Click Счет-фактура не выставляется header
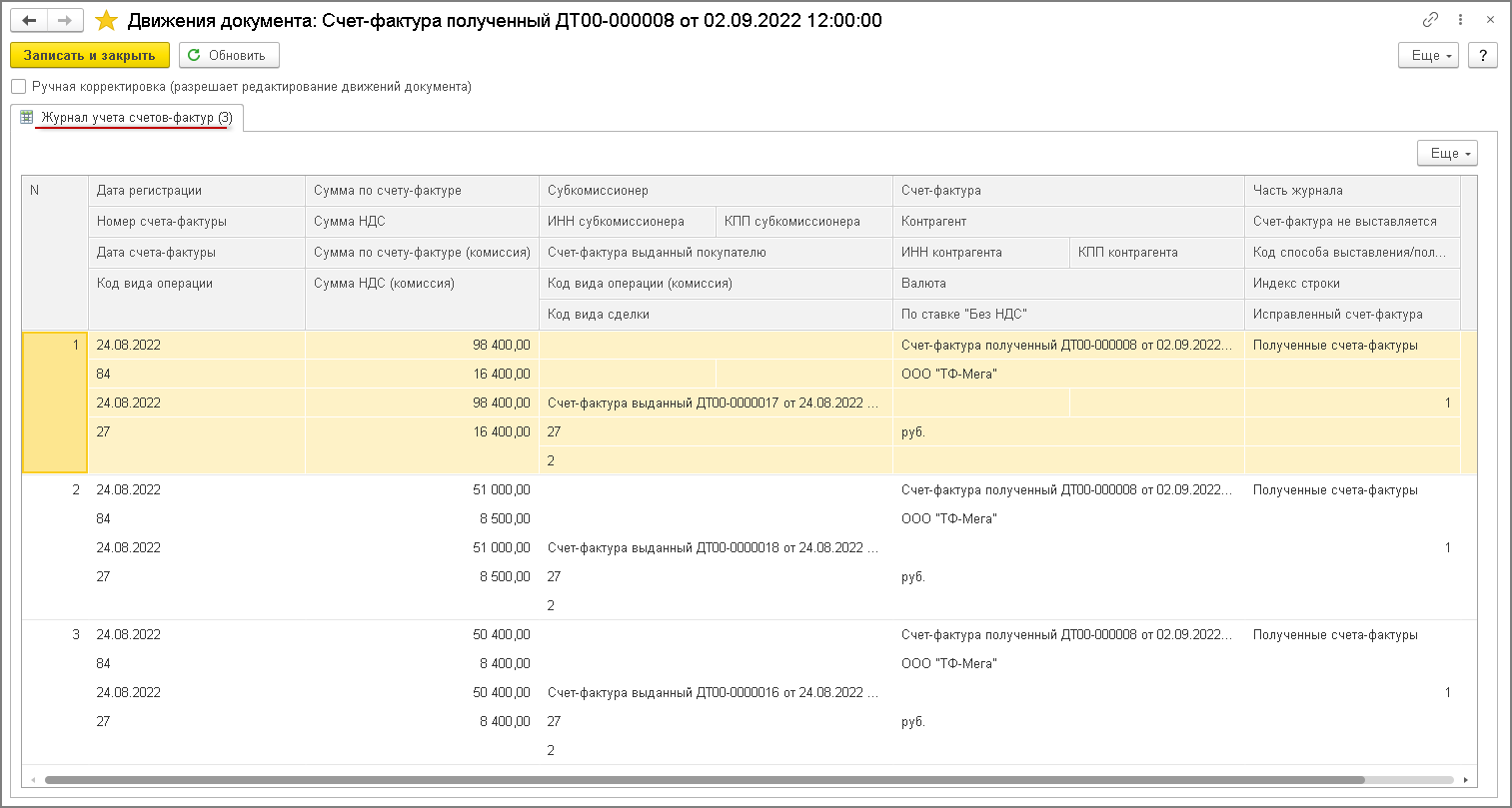Viewport: 1512px width, 808px height. click(x=1352, y=222)
